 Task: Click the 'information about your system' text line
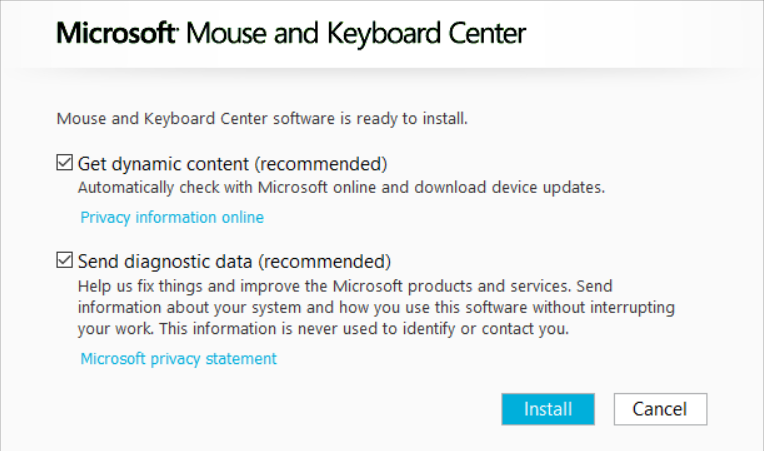[x=376, y=307]
